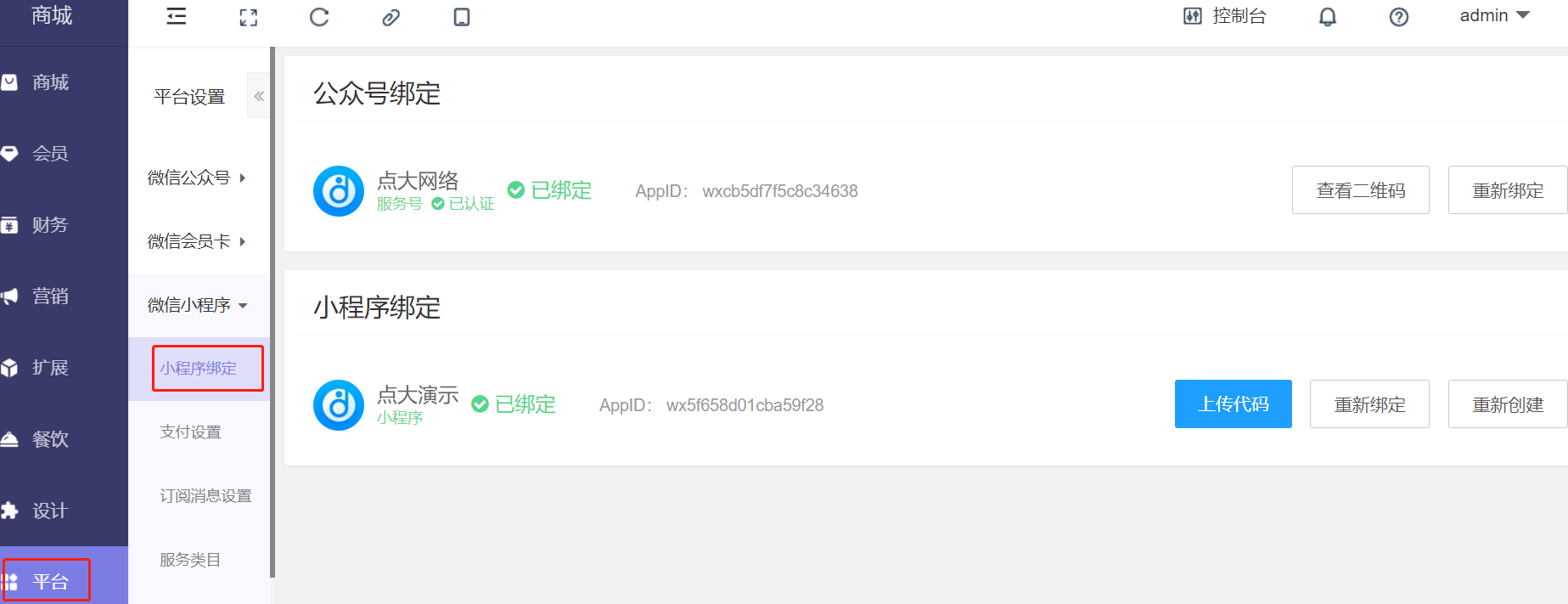Screen dimensions: 1568x604
Task: Open the notification bell icon
Action: [1328, 17]
